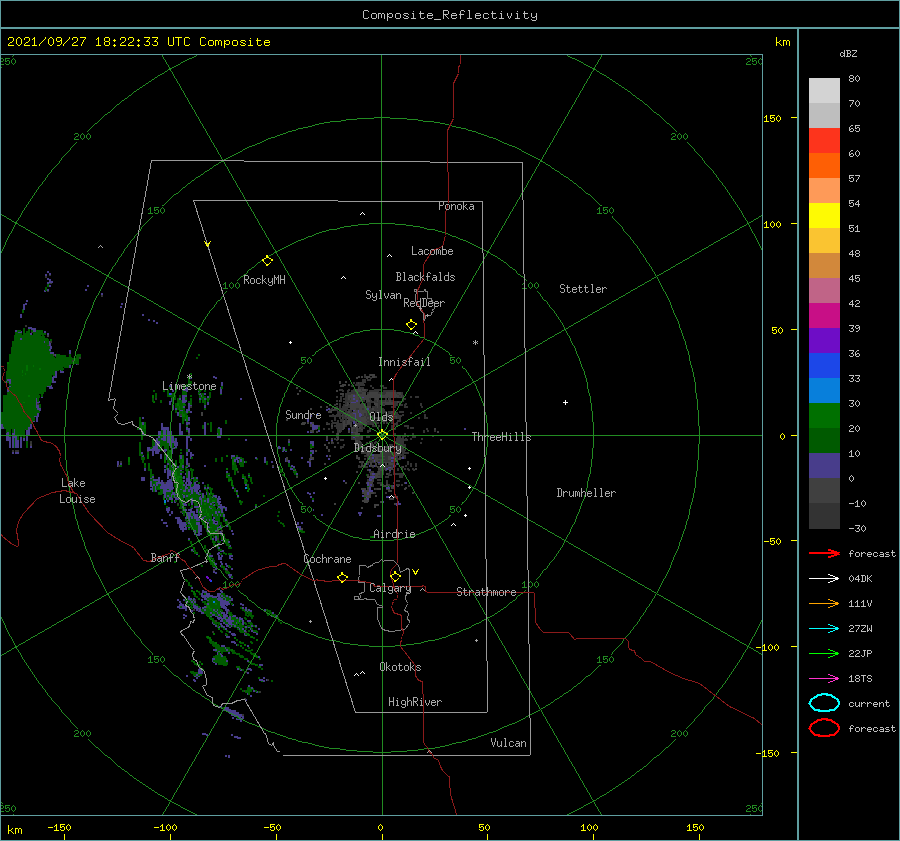Image resolution: width=900 pixels, height=841 pixels.
Task: Click the HighRiver city label
Action: tap(415, 702)
